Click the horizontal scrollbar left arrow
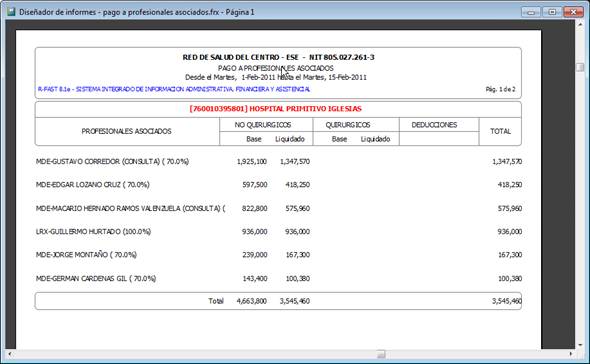The height and width of the screenshot is (364, 590). pos(9,354)
